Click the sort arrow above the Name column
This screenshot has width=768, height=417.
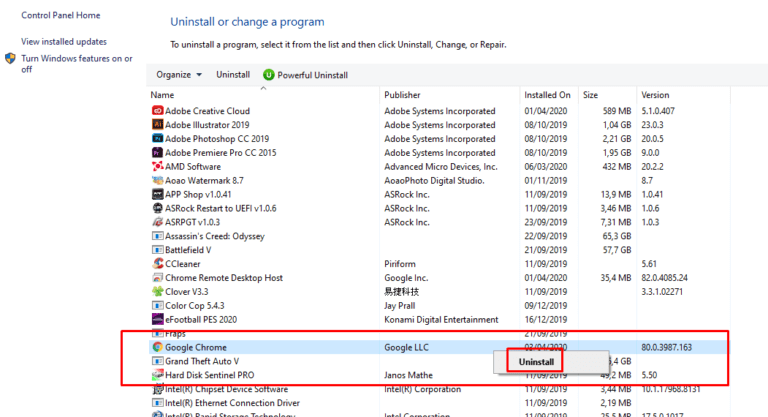[x=264, y=88]
